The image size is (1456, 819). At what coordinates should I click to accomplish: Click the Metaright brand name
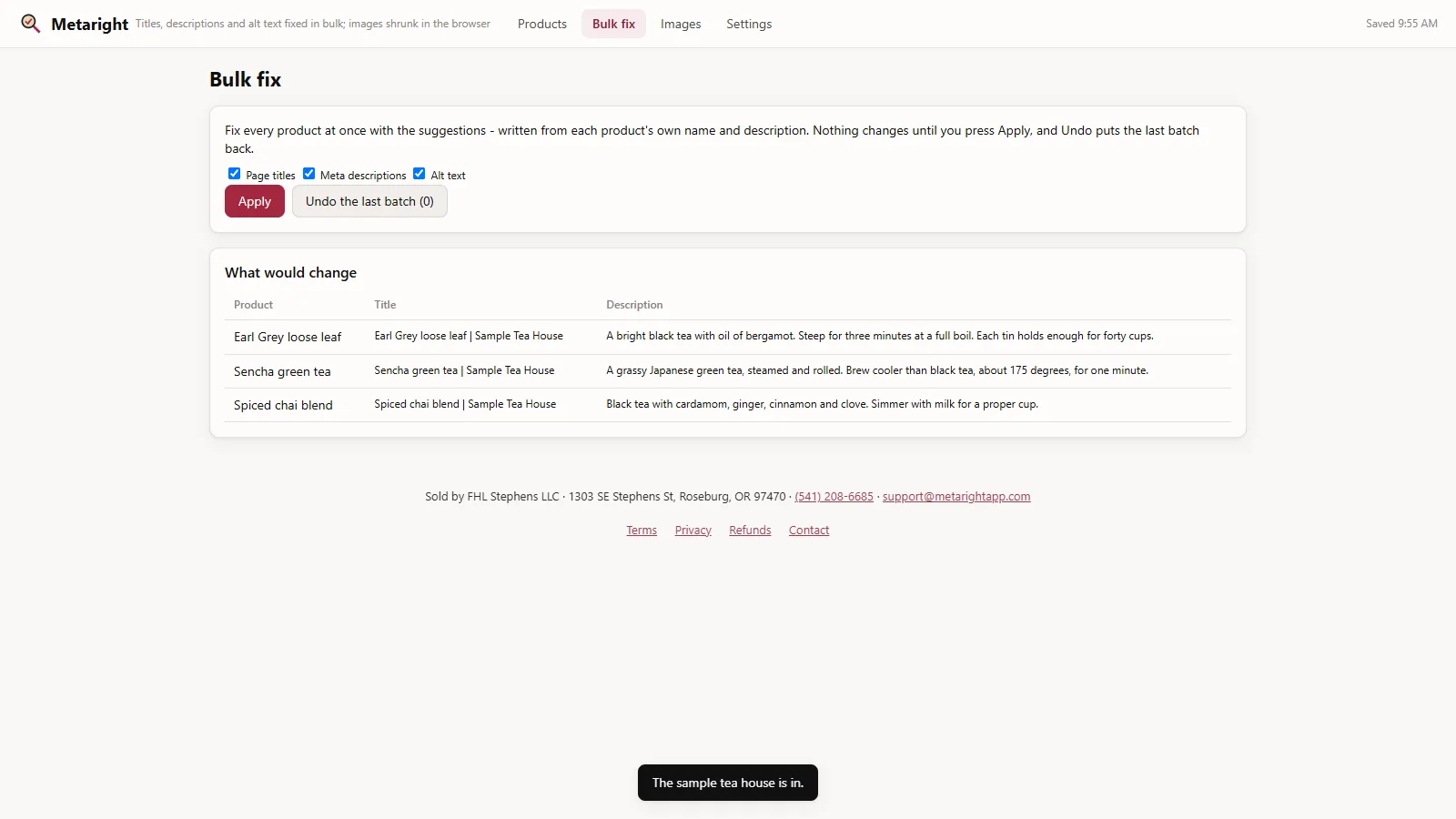[x=89, y=25]
